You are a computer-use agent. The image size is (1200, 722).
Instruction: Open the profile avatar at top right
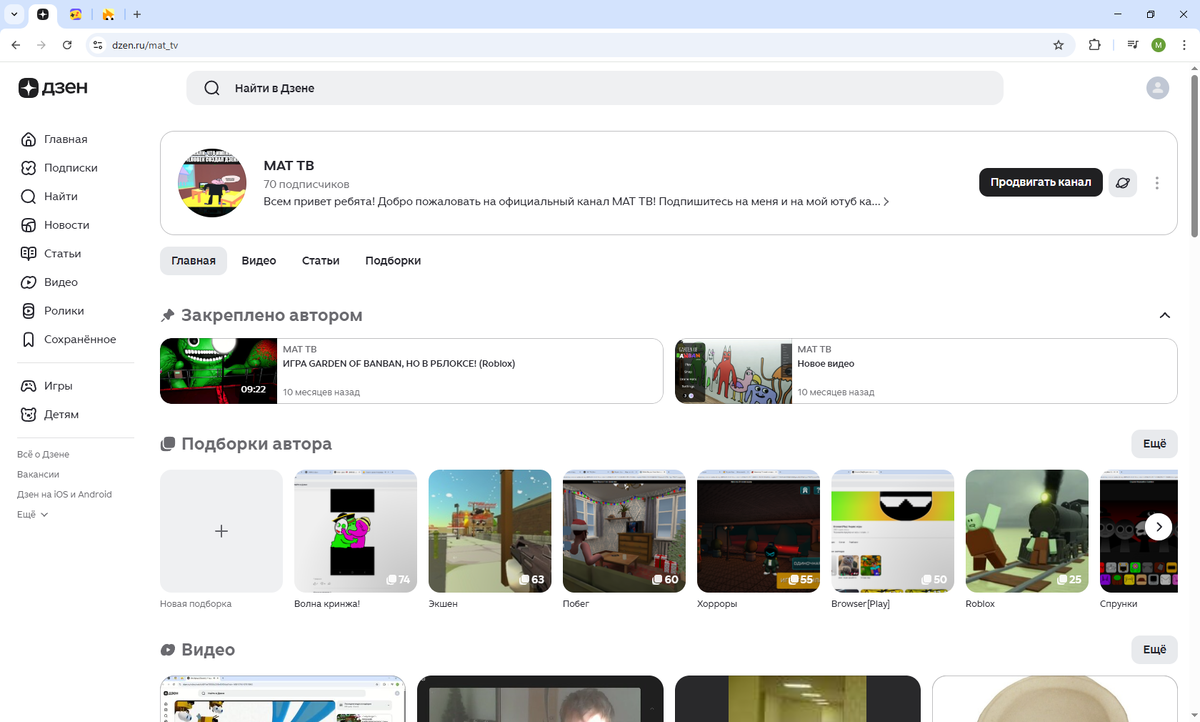point(1157,88)
